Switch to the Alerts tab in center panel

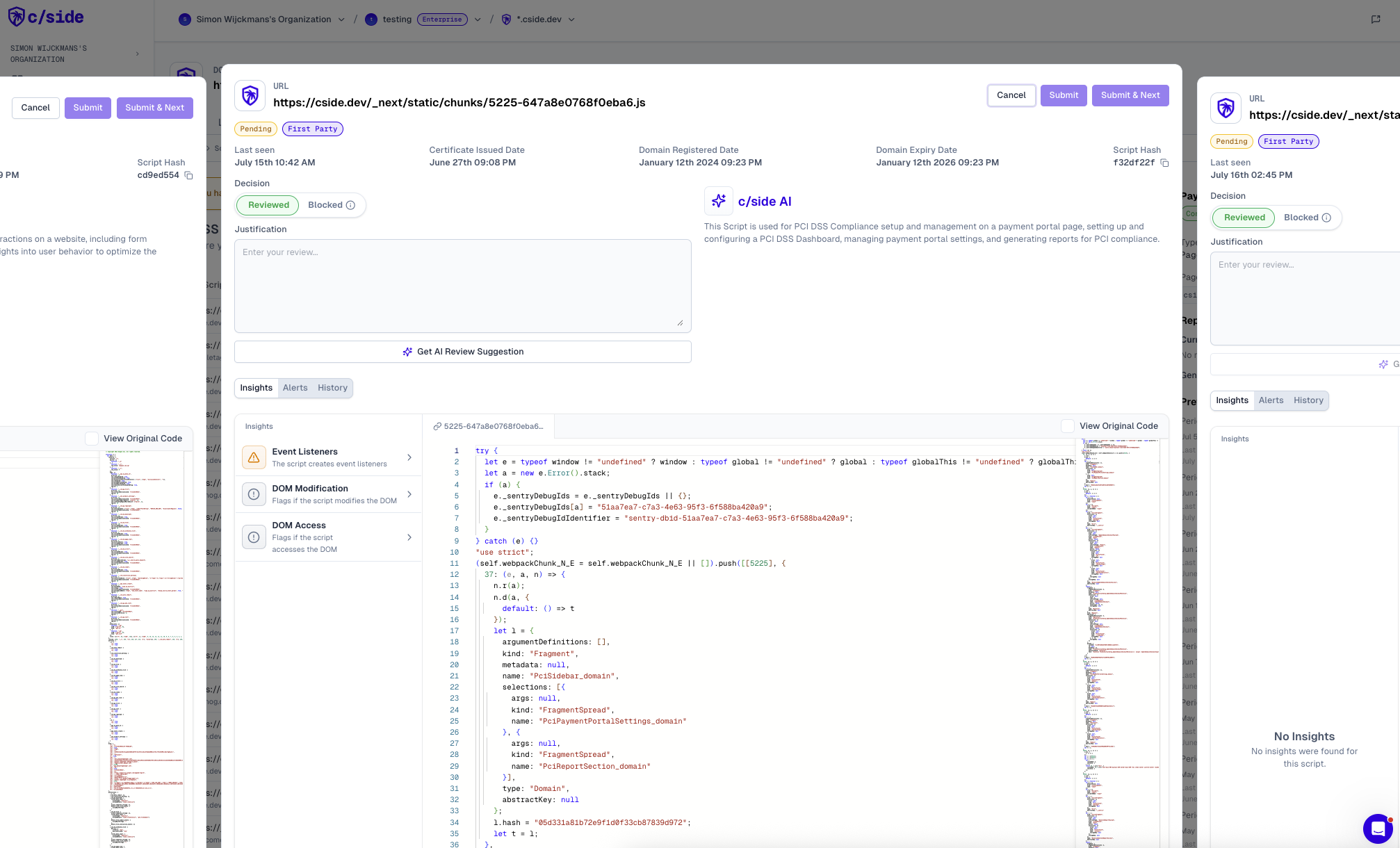[295, 388]
